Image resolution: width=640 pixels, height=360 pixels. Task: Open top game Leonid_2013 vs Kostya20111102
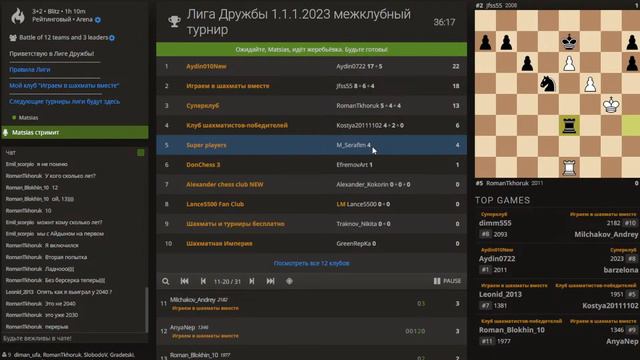(558, 297)
